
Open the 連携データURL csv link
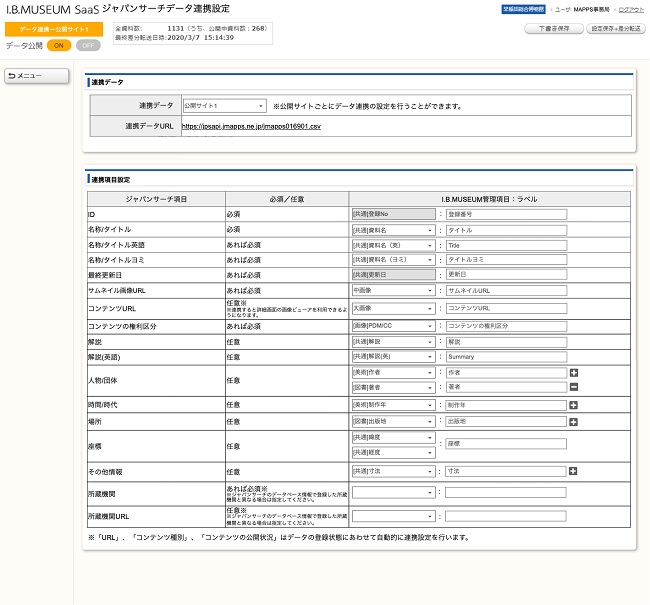[251, 126]
